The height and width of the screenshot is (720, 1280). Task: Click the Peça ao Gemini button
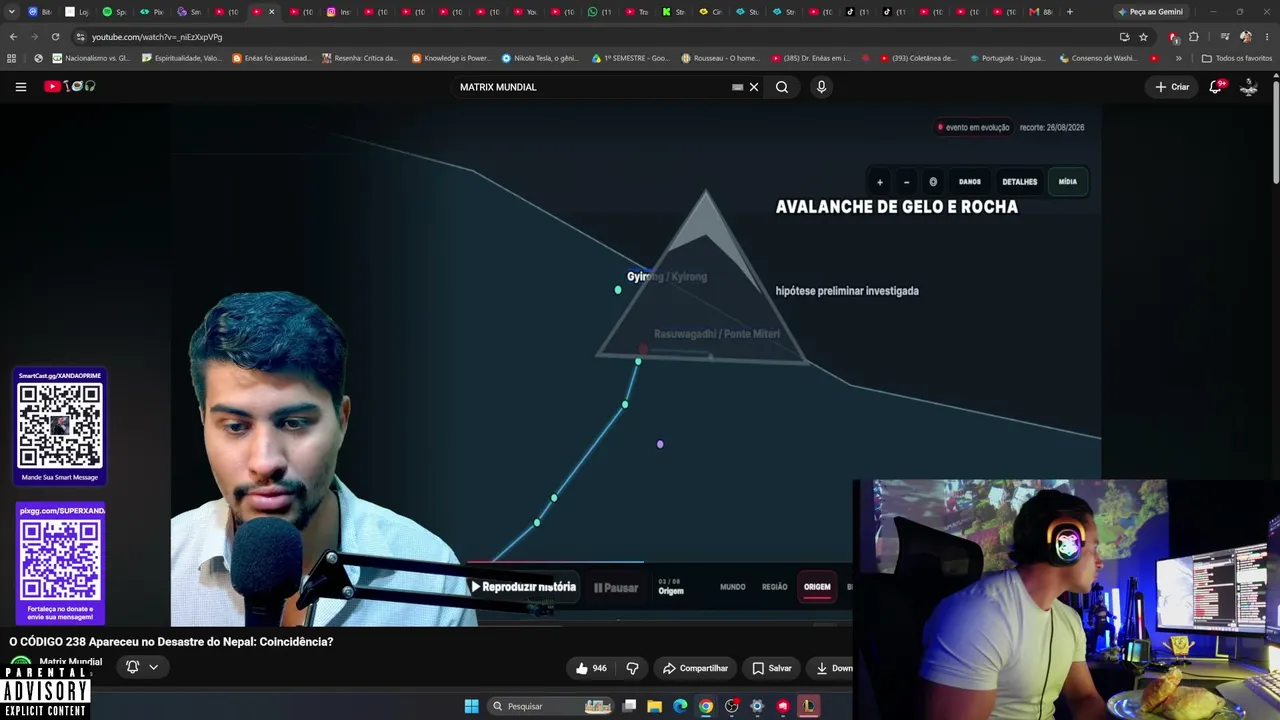pos(1150,12)
